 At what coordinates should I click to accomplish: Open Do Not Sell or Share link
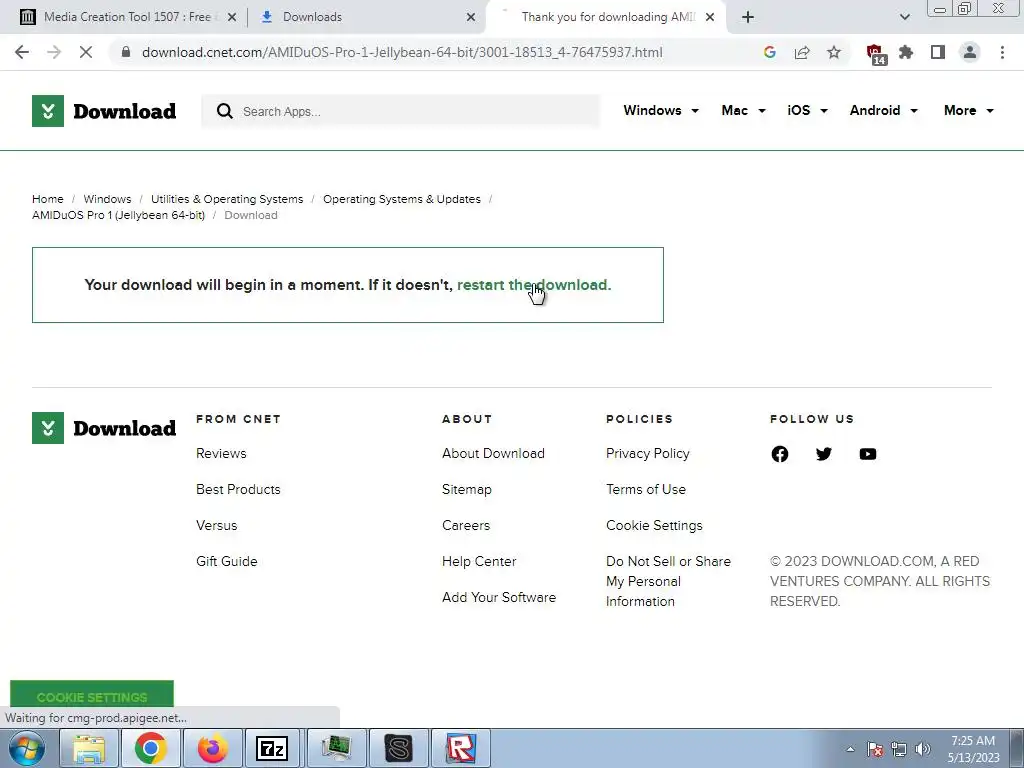click(669, 581)
